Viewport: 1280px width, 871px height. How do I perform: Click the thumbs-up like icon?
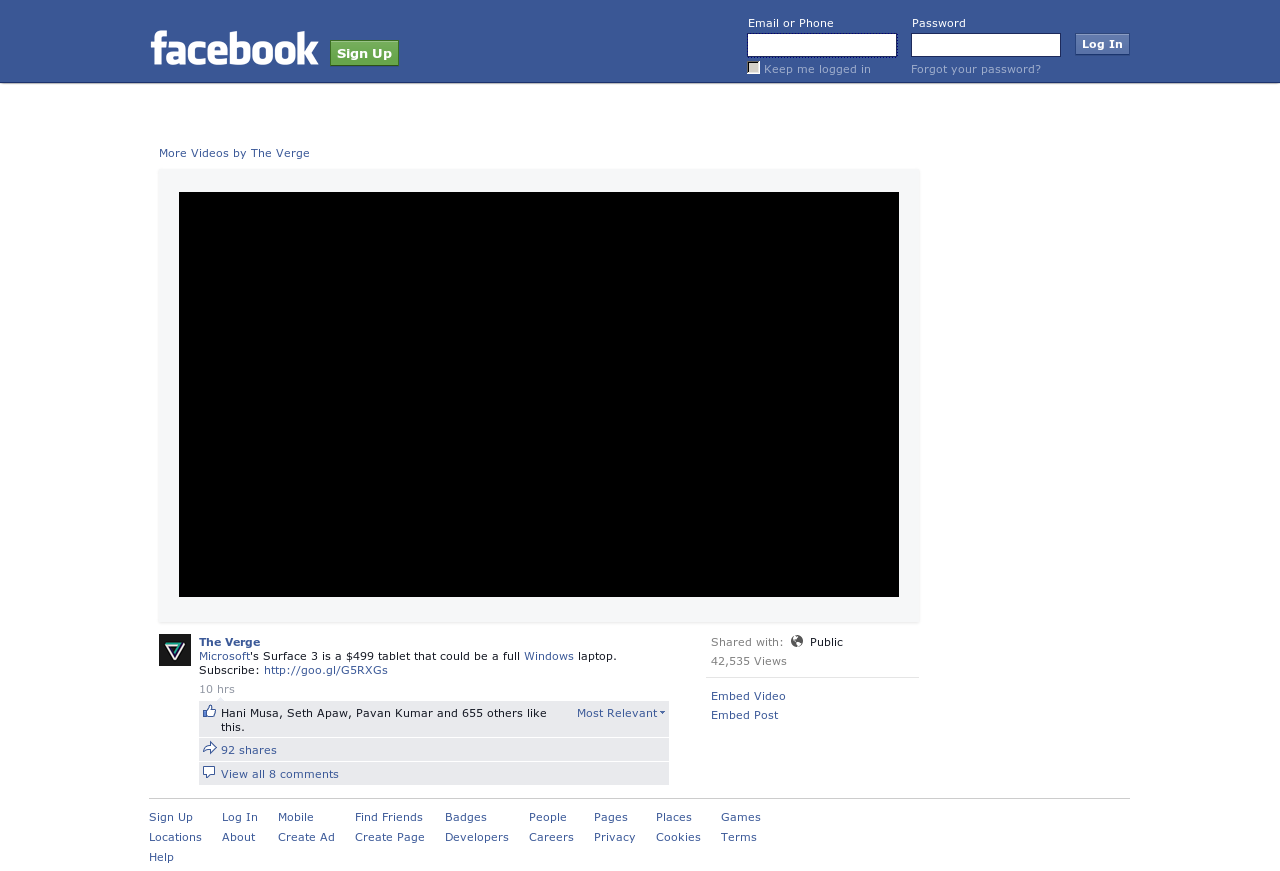coord(209,711)
